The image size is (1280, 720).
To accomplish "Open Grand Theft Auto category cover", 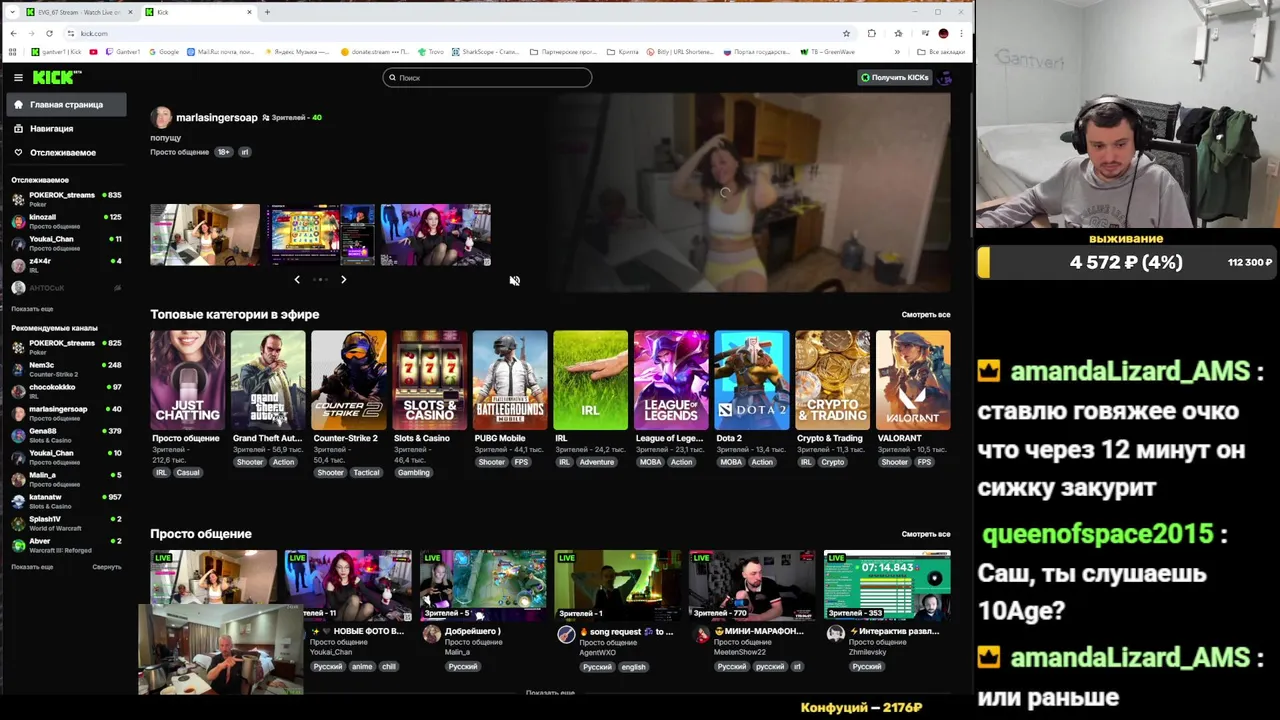I will (x=268, y=380).
